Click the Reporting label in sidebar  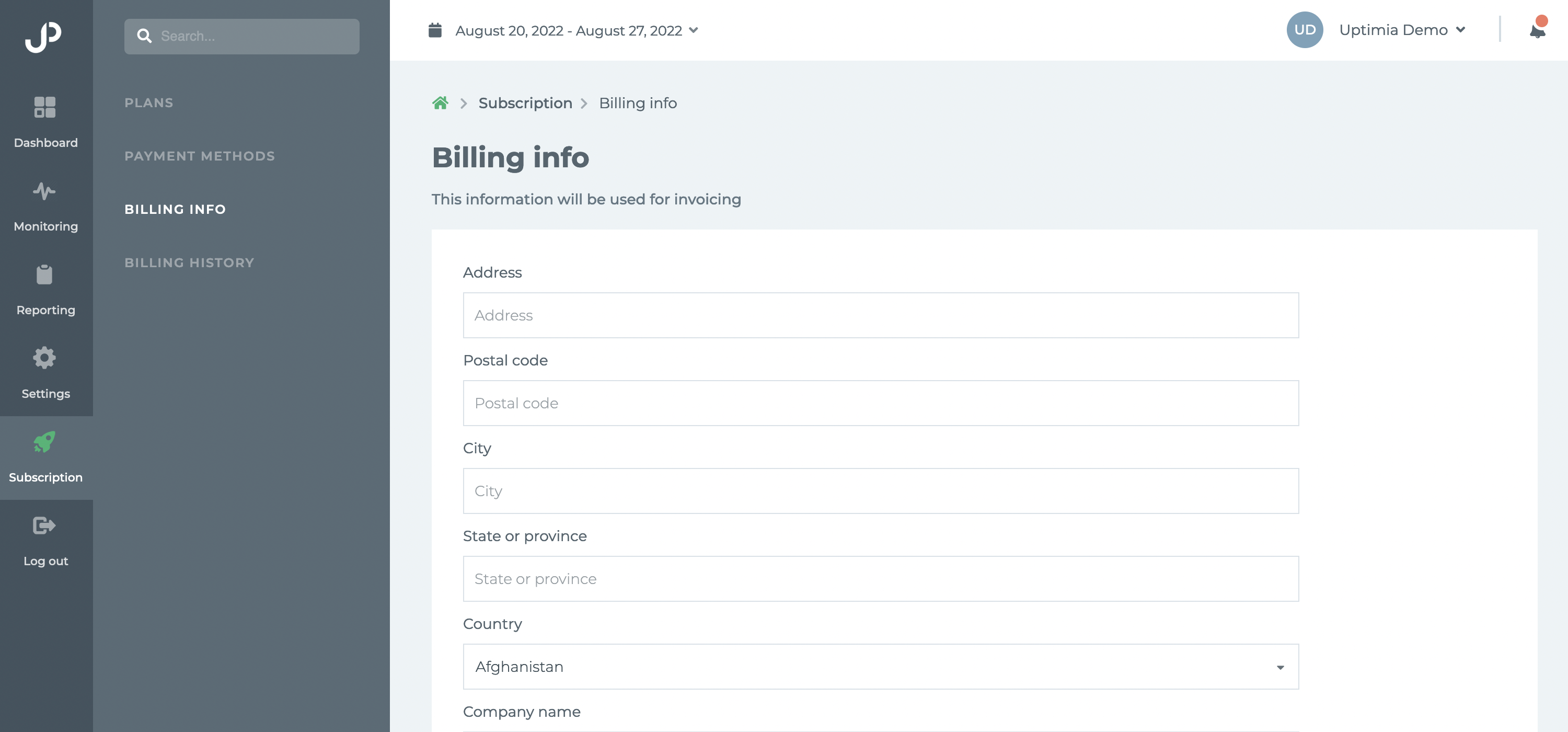(x=45, y=310)
